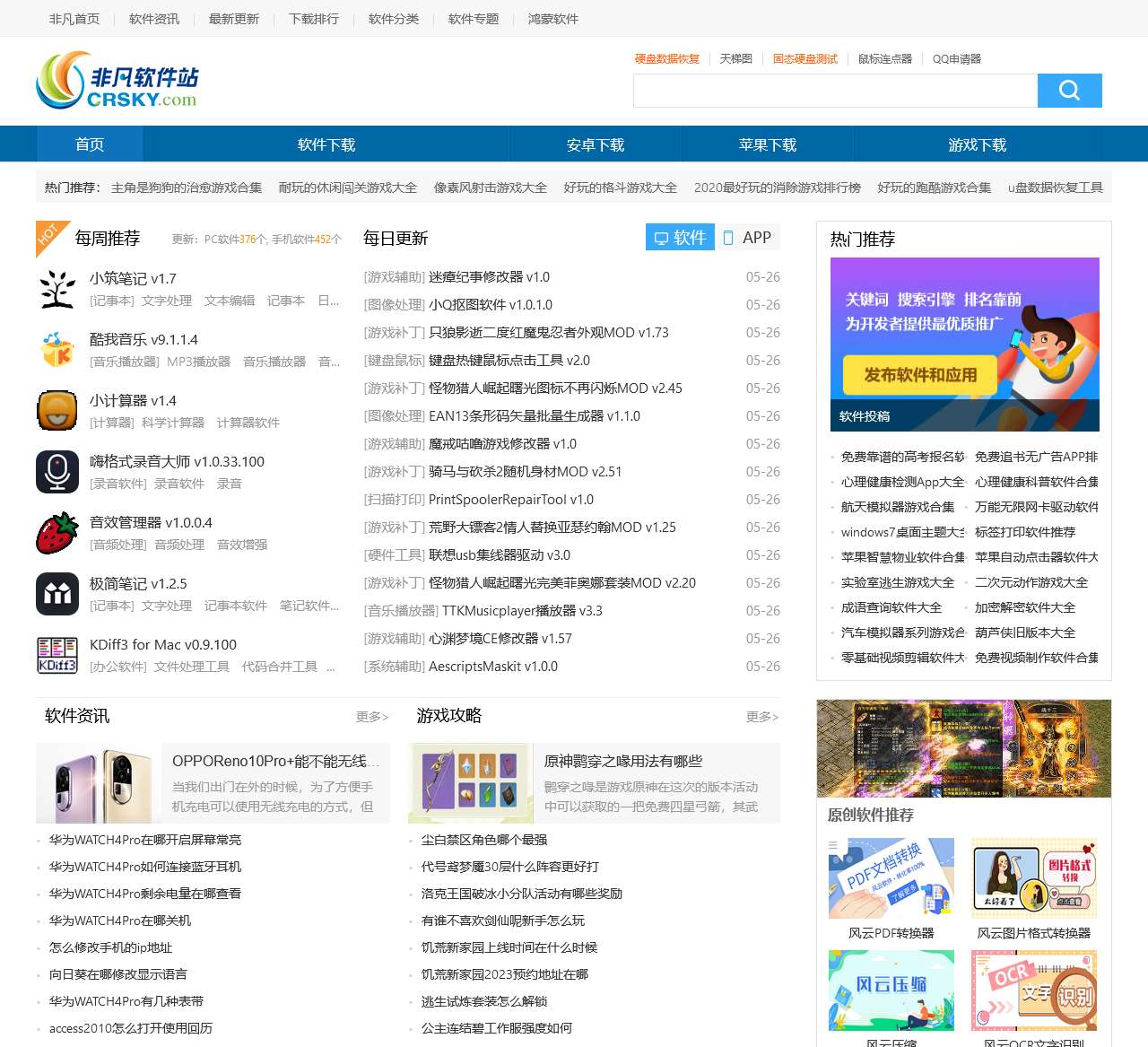Switch daily updates to APP tab
The width and height of the screenshot is (1148, 1047).
click(x=747, y=238)
